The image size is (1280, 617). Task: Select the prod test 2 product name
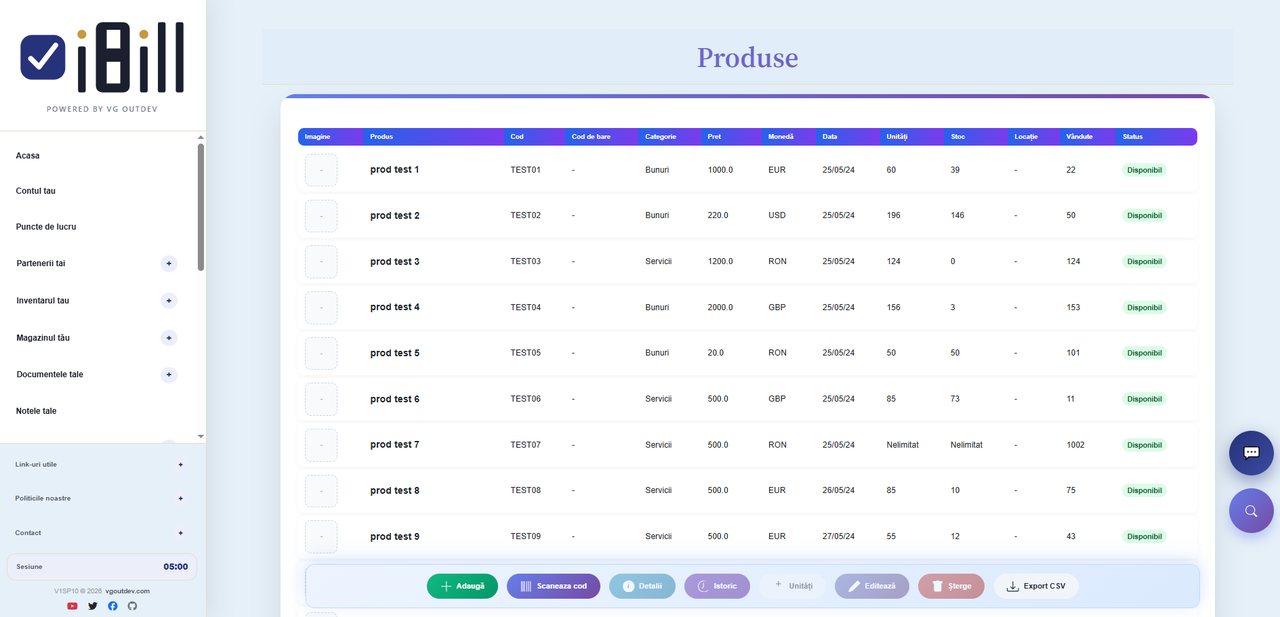(x=395, y=216)
